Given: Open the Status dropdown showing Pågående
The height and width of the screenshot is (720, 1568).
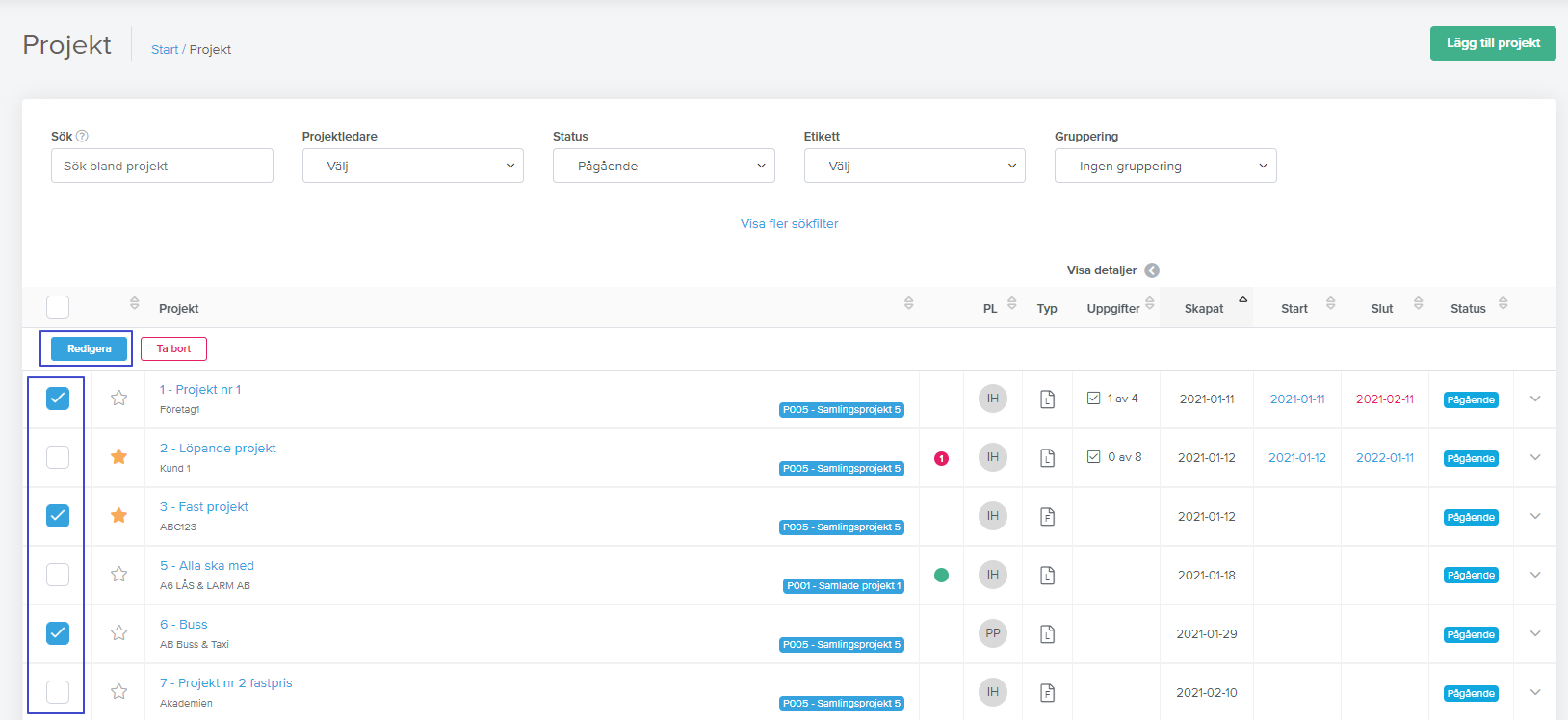Looking at the screenshot, I should tap(664, 166).
